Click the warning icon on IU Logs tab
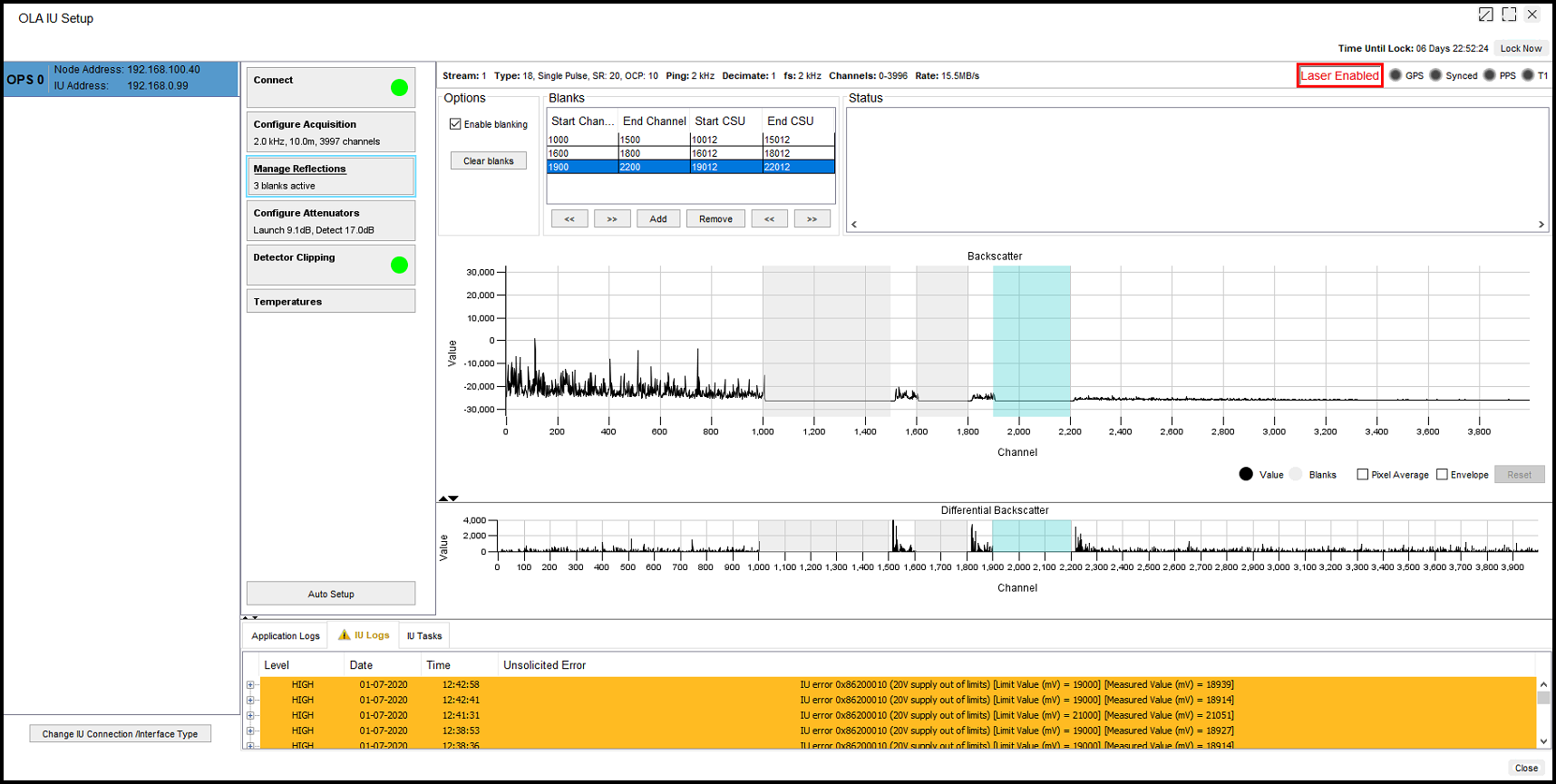This screenshot has width=1556, height=784. (344, 635)
